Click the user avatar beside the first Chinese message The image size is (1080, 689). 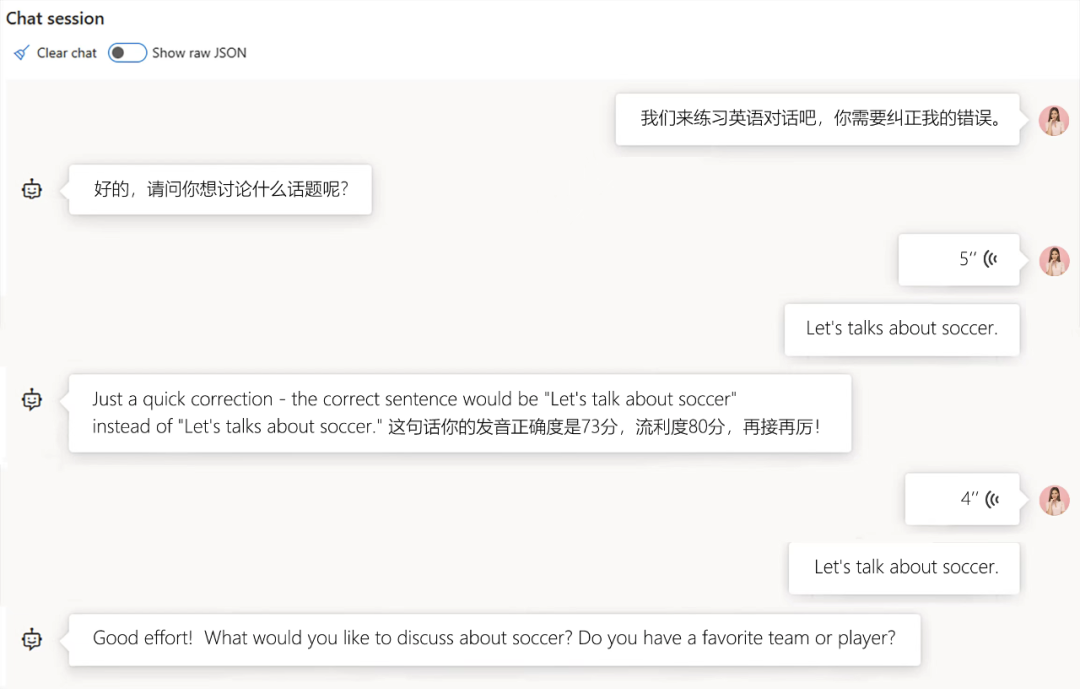(x=1054, y=120)
